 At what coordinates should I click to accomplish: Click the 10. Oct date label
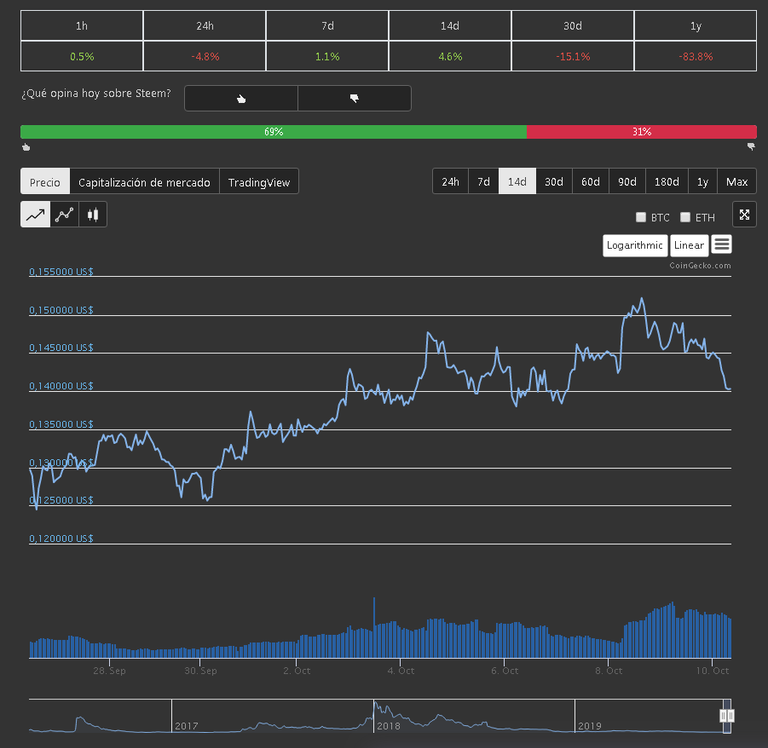712,671
